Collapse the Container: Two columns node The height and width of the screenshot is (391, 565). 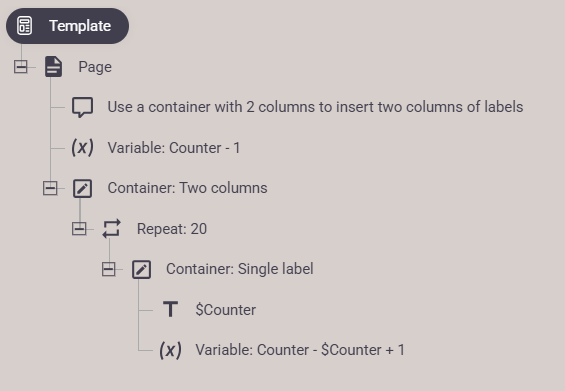point(50,188)
